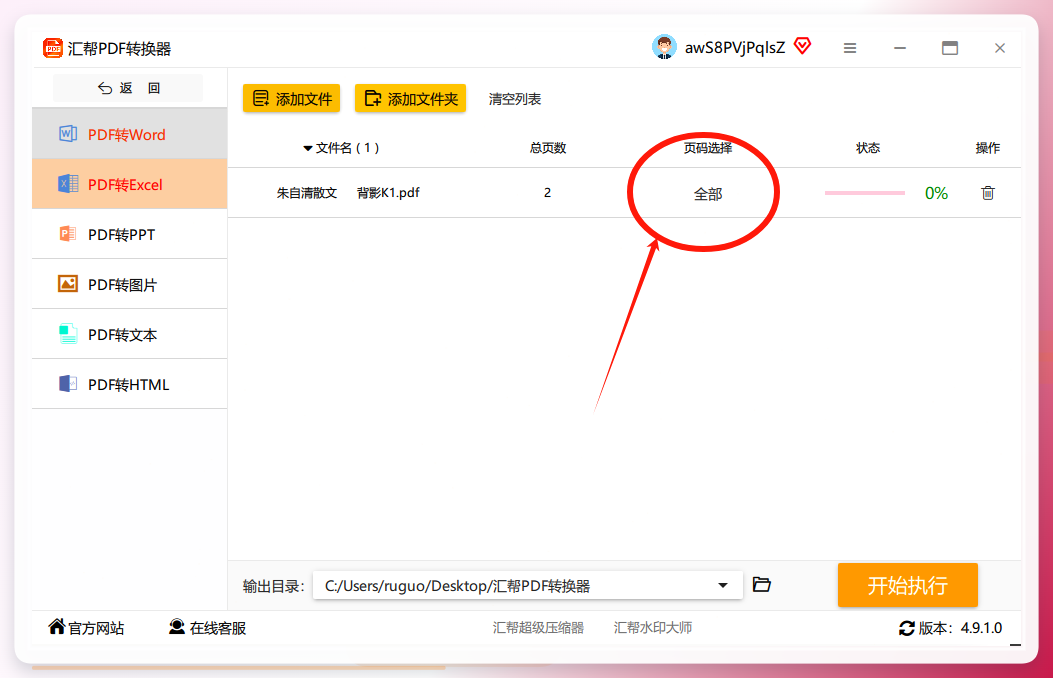
Task: Open the hamburger menu icon
Action: (x=850, y=48)
